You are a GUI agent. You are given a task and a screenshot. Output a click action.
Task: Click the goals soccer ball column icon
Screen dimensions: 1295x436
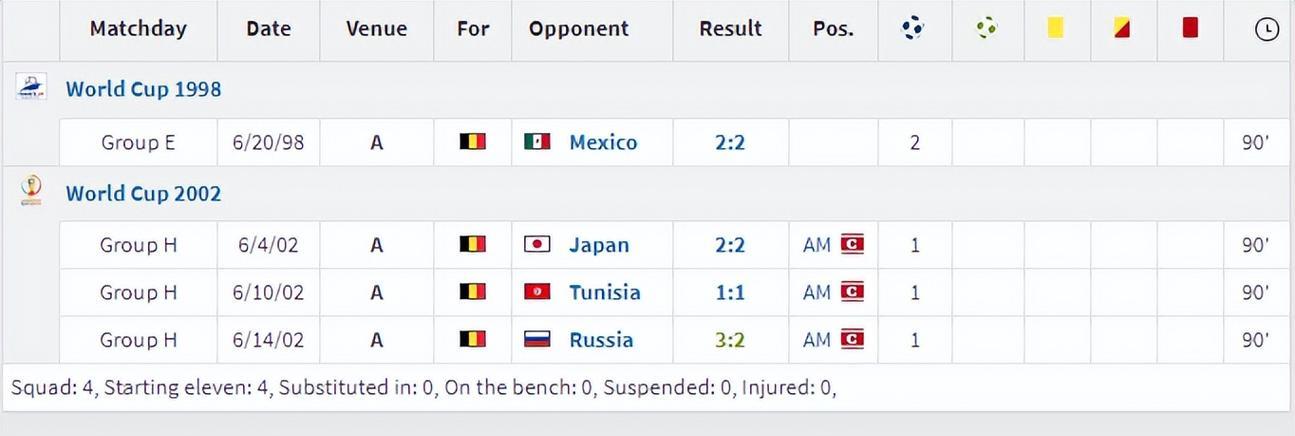coord(913,28)
